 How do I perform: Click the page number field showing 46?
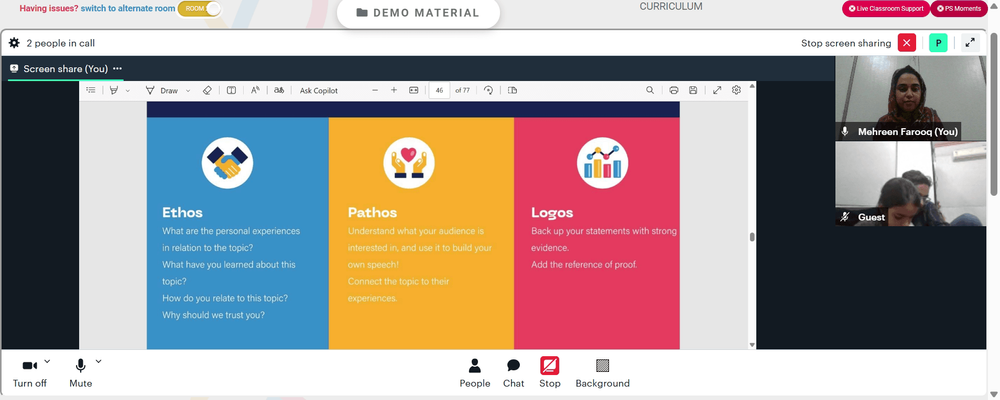(439, 91)
